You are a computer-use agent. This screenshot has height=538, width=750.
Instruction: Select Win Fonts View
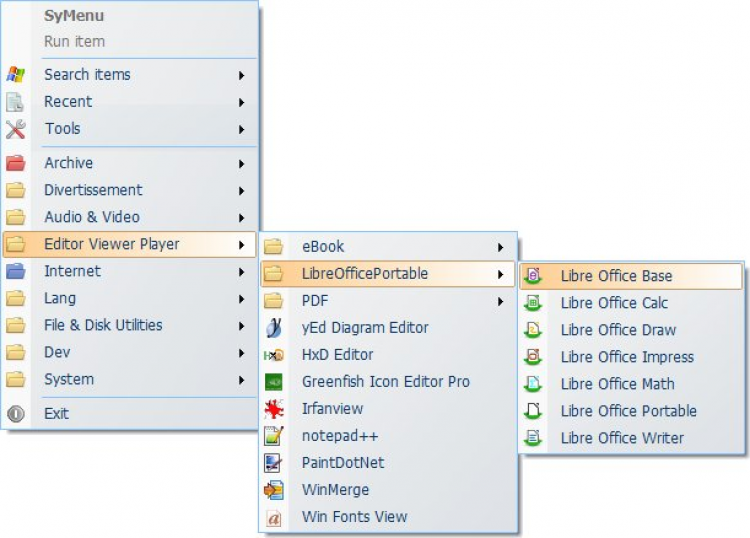(354, 517)
